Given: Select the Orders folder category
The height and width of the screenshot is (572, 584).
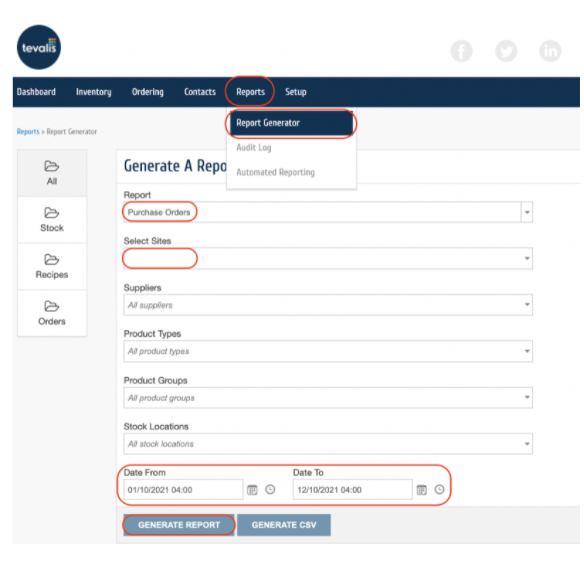Looking at the screenshot, I should [52, 314].
